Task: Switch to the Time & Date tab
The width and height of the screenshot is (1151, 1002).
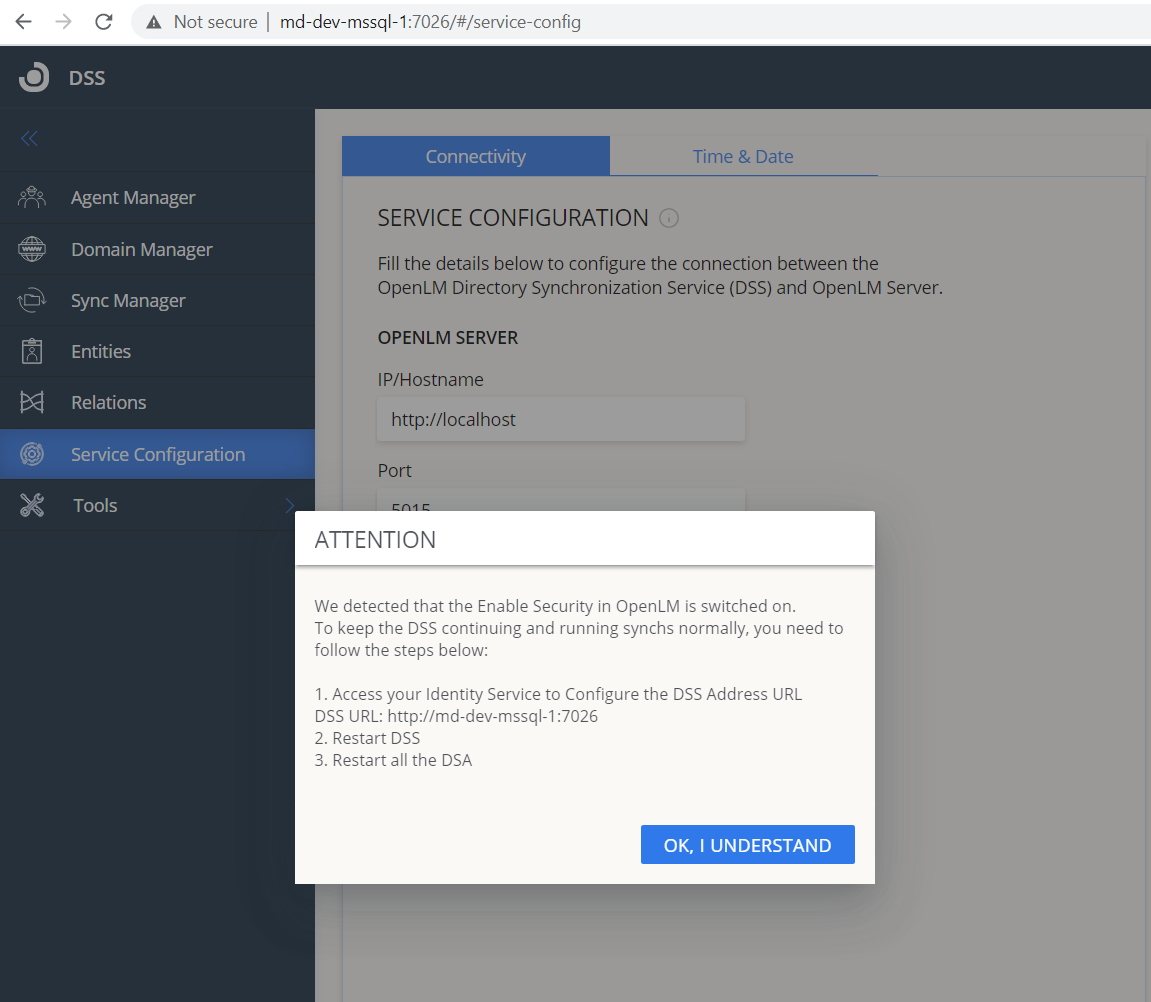Action: coord(743,157)
